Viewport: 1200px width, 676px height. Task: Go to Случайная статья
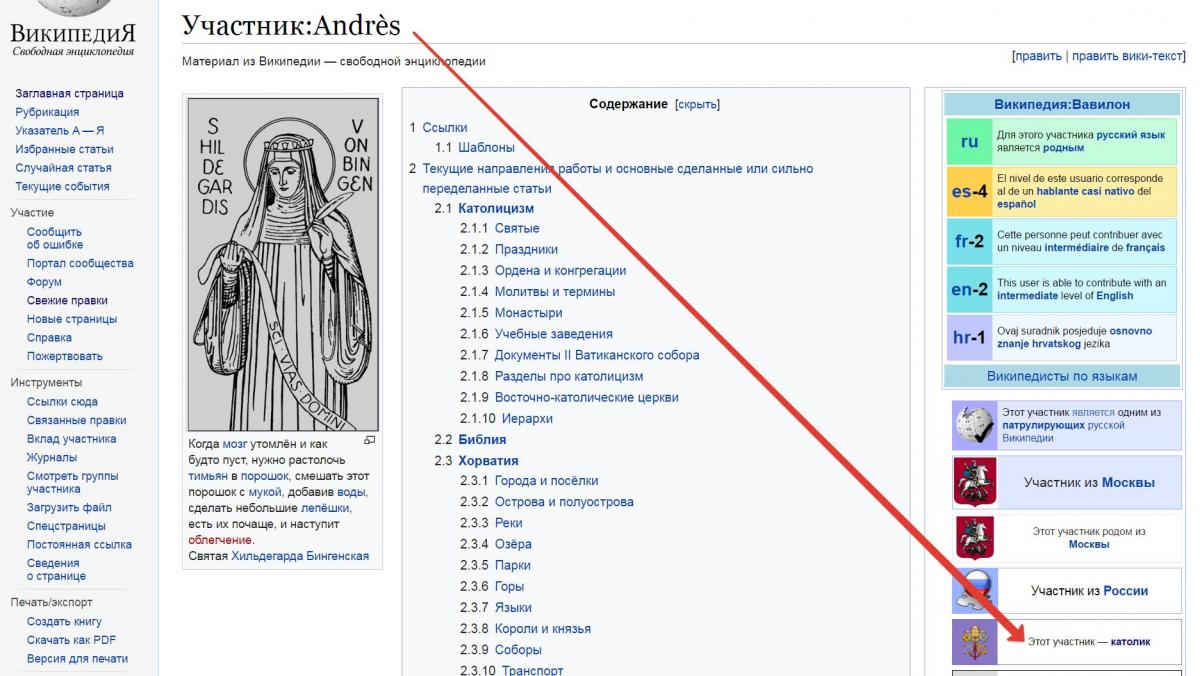coord(63,167)
